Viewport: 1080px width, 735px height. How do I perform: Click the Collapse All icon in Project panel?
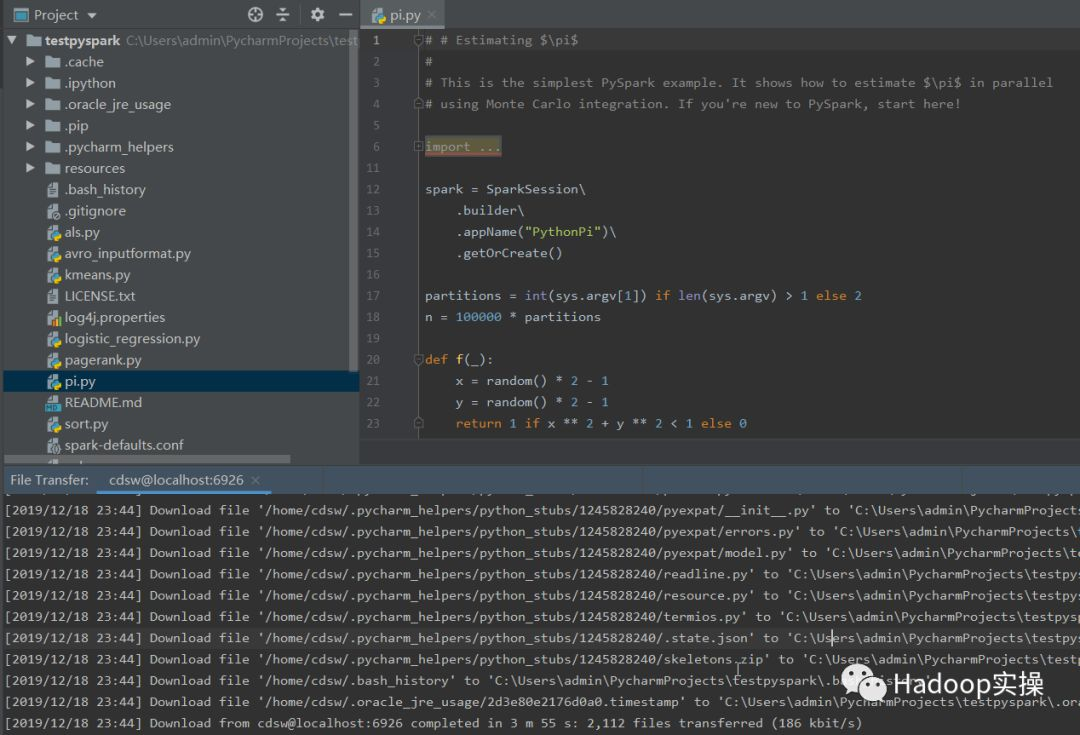(283, 15)
